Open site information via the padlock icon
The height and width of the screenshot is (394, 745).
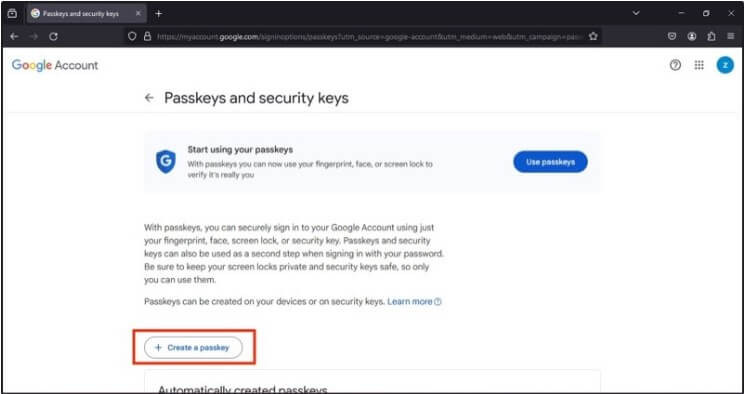click(x=147, y=36)
